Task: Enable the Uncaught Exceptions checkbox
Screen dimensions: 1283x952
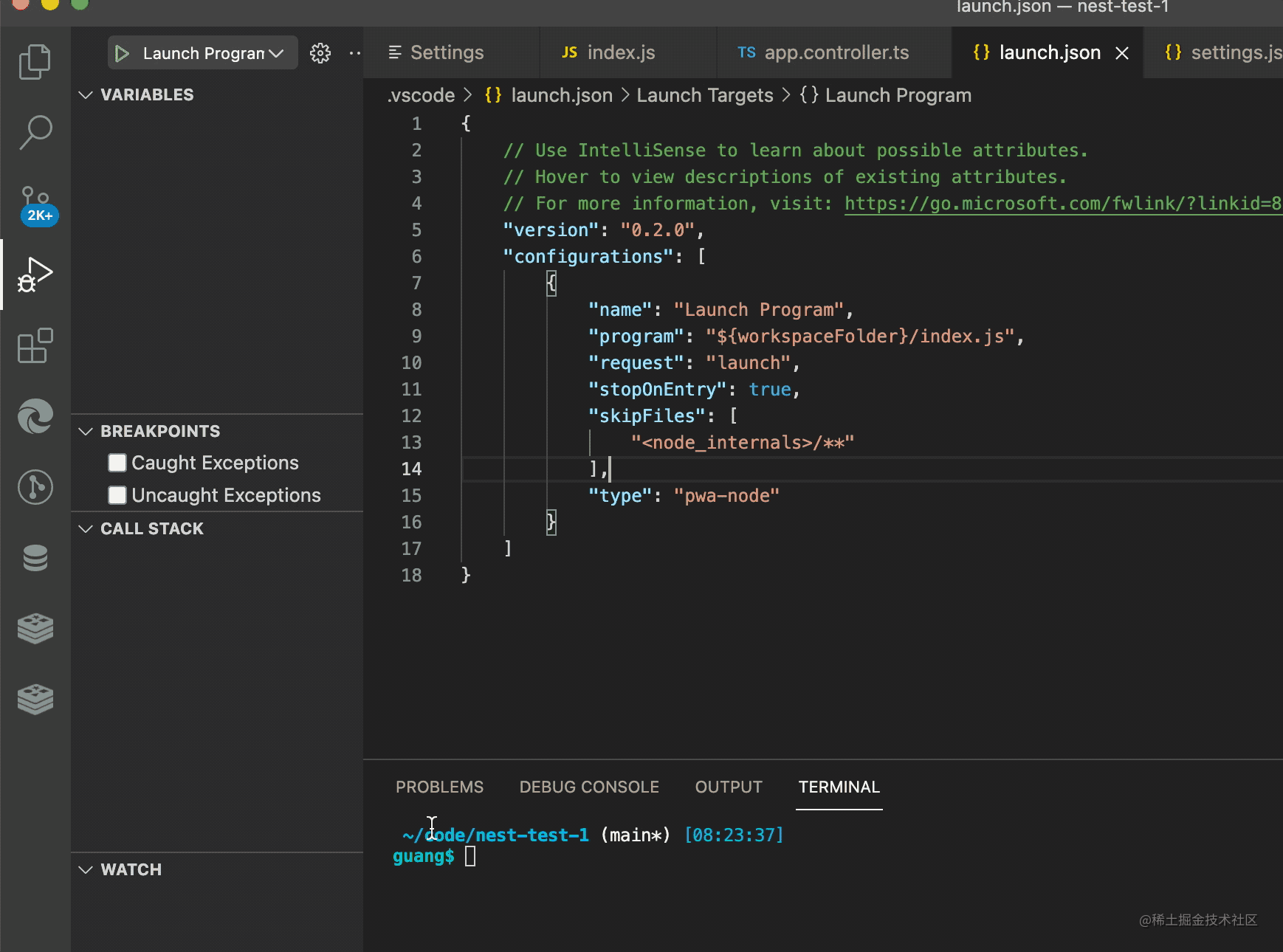Action: pos(117,495)
